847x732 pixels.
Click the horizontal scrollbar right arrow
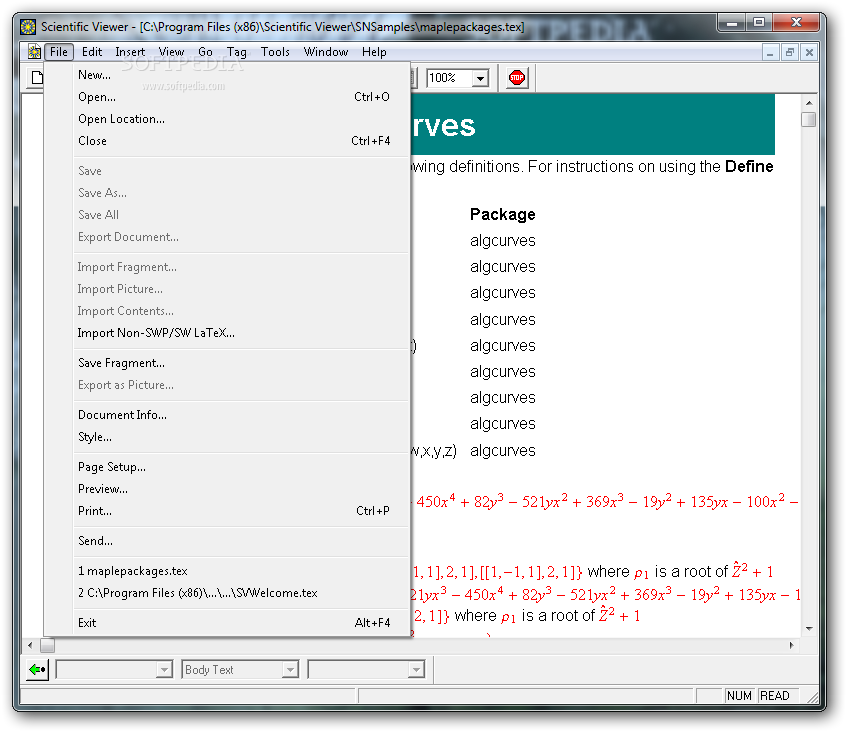click(792, 645)
